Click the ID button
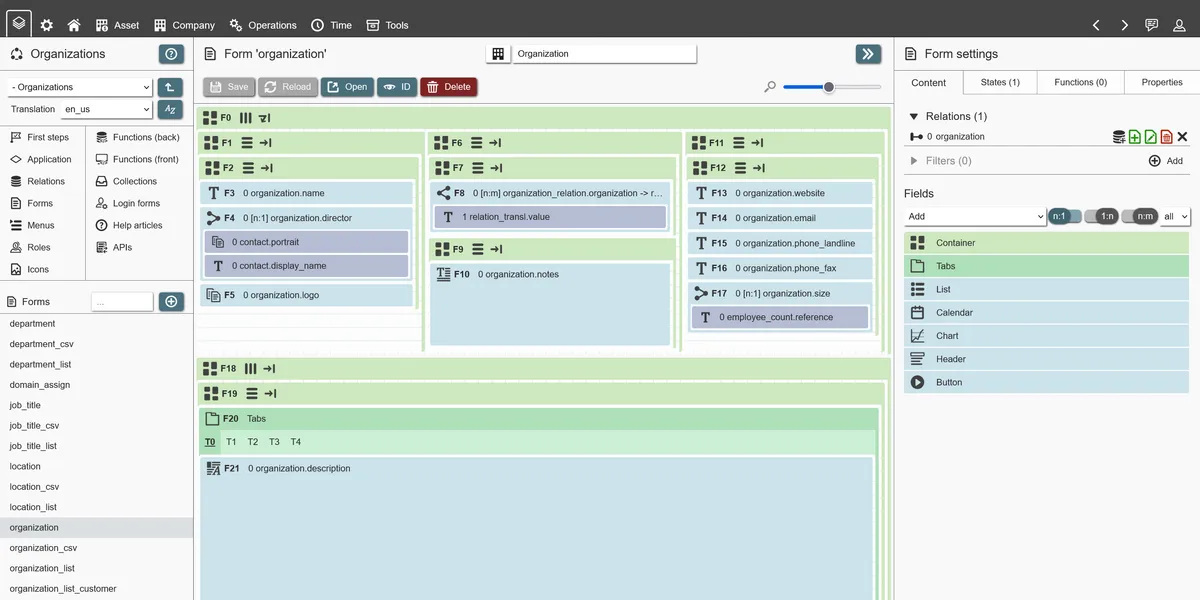 click(397, 87)
